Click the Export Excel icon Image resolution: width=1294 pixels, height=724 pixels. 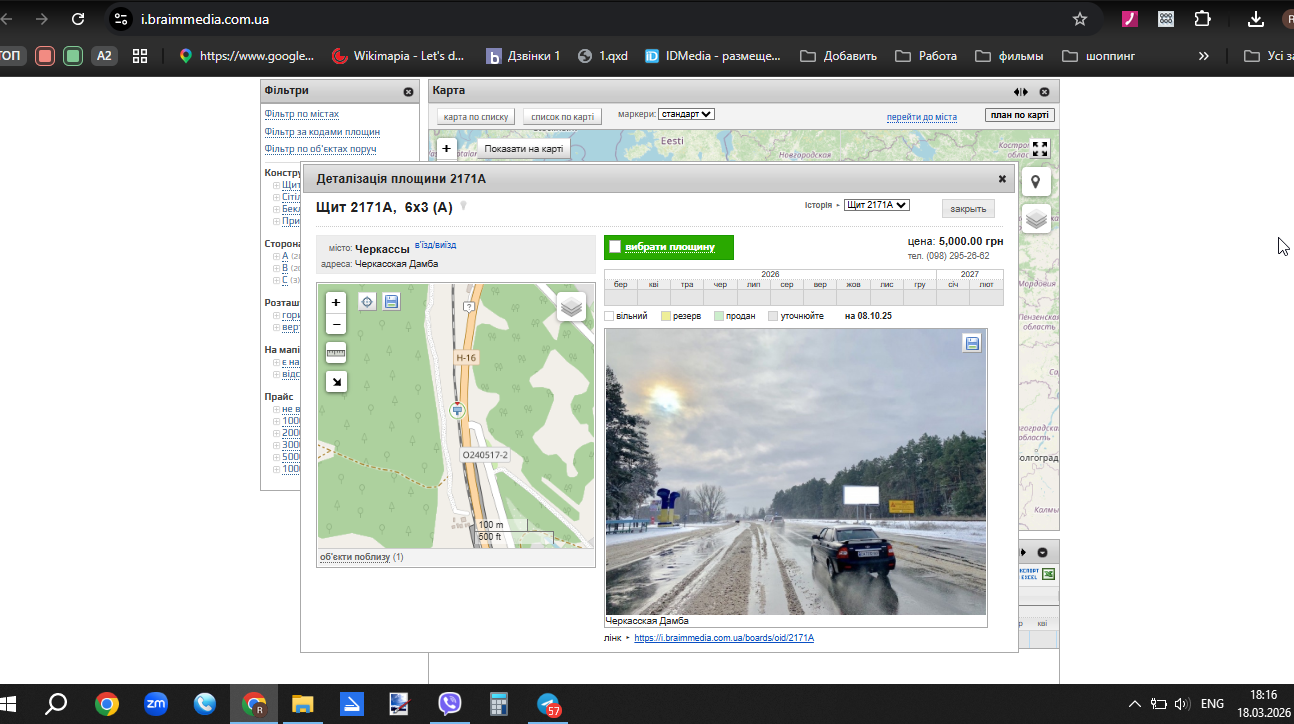tap(1049, 574)
